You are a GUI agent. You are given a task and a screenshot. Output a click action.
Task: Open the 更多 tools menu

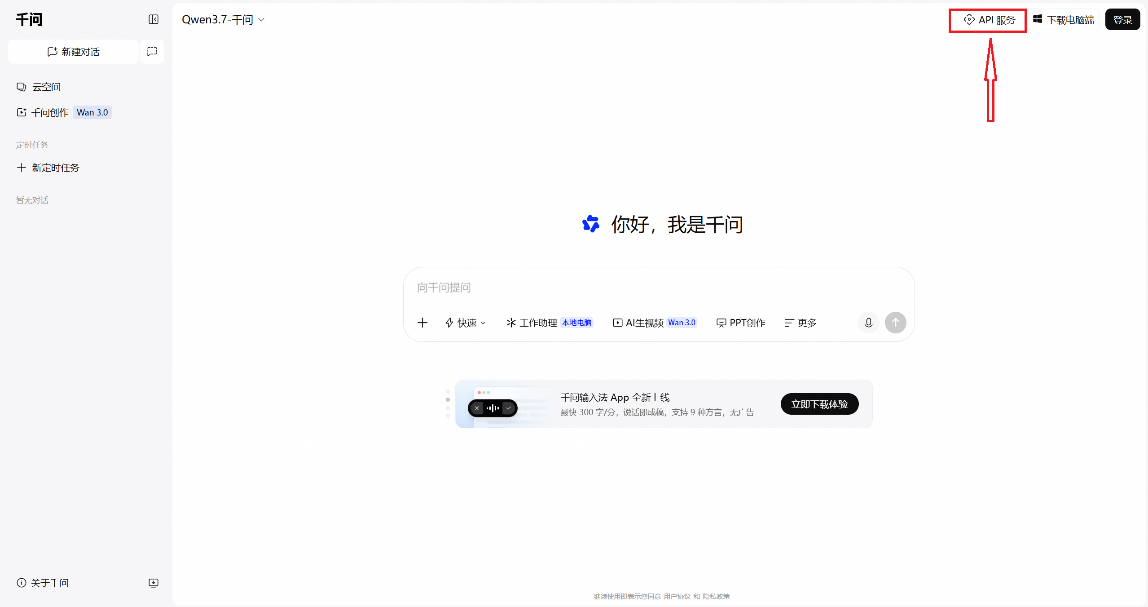(x=800, y=323)
